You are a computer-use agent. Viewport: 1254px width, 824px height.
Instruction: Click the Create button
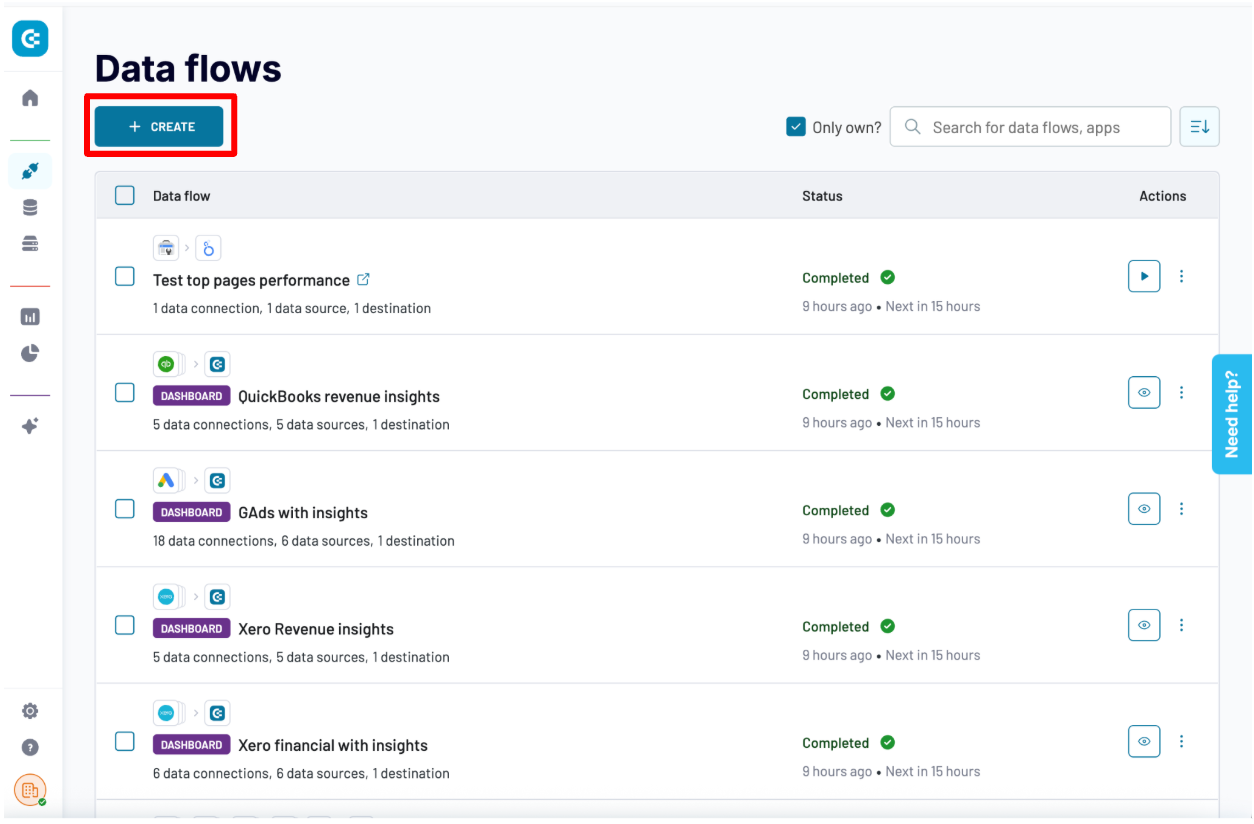click(x=160, y=127)
